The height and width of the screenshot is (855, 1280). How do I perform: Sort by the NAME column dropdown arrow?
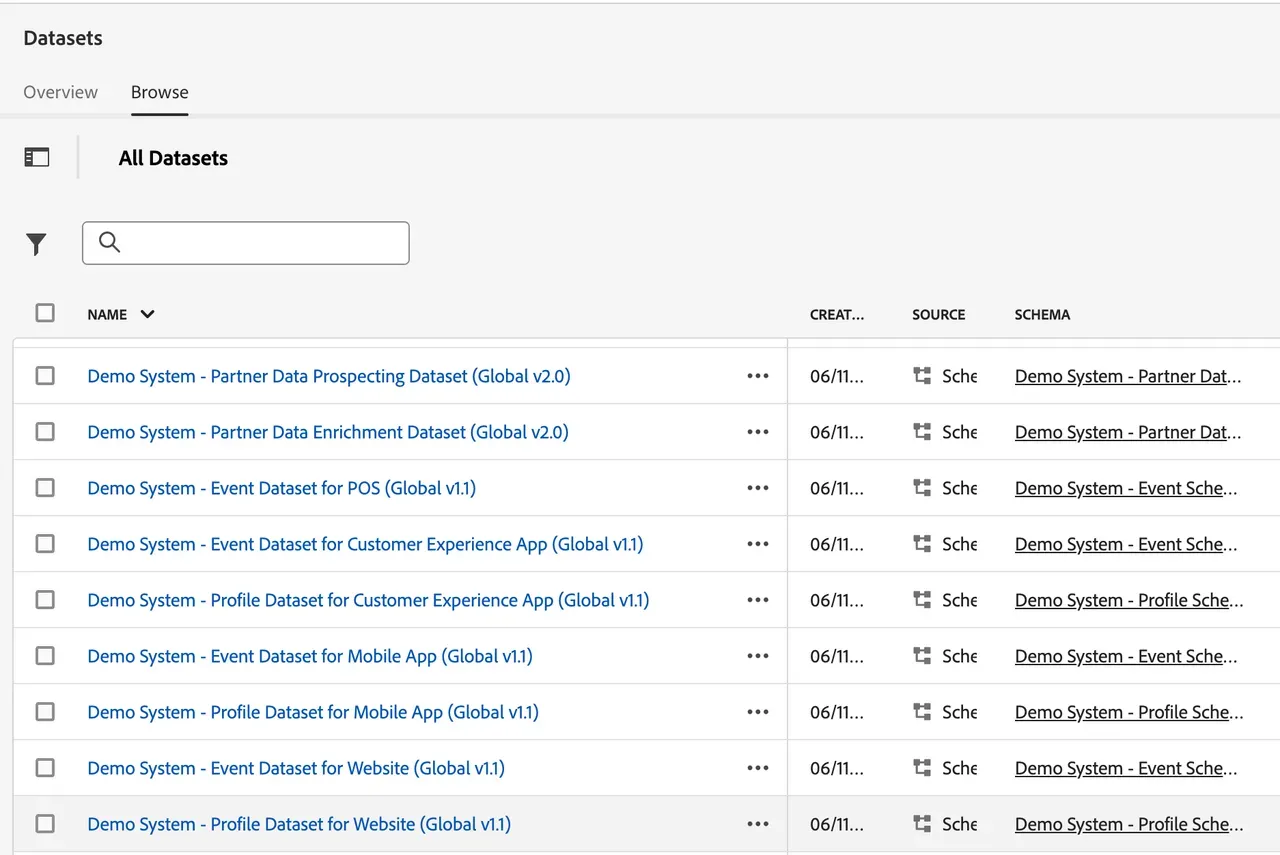coord(147,314)
